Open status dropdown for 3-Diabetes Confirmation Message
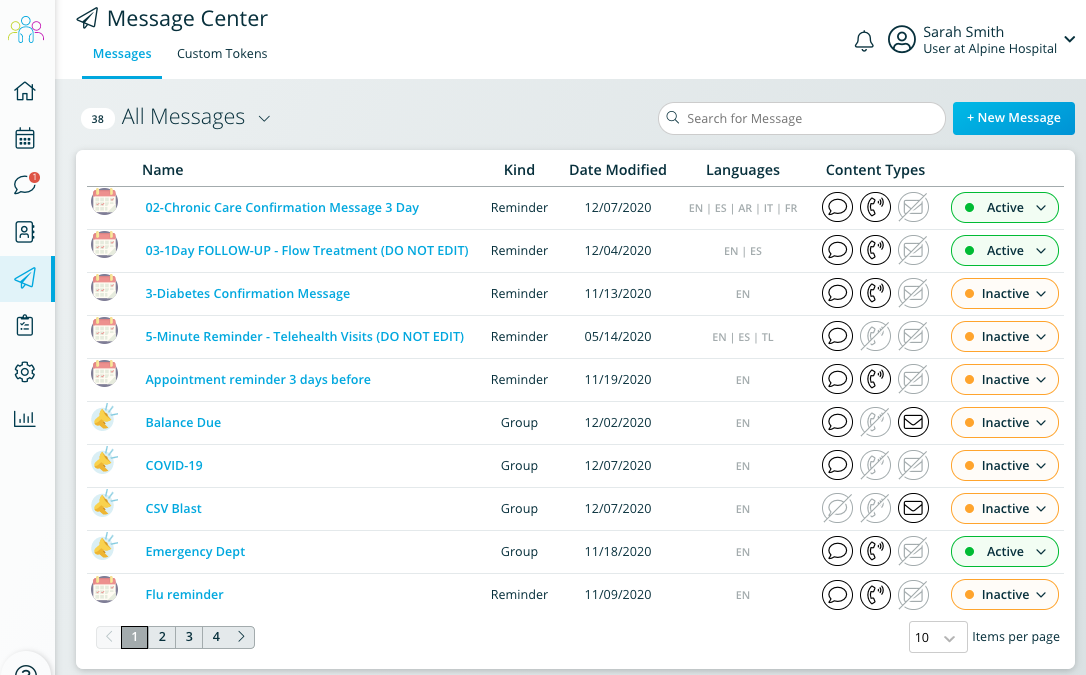This screenshot has height=675, width=1086. click(x=1005, y=294)
